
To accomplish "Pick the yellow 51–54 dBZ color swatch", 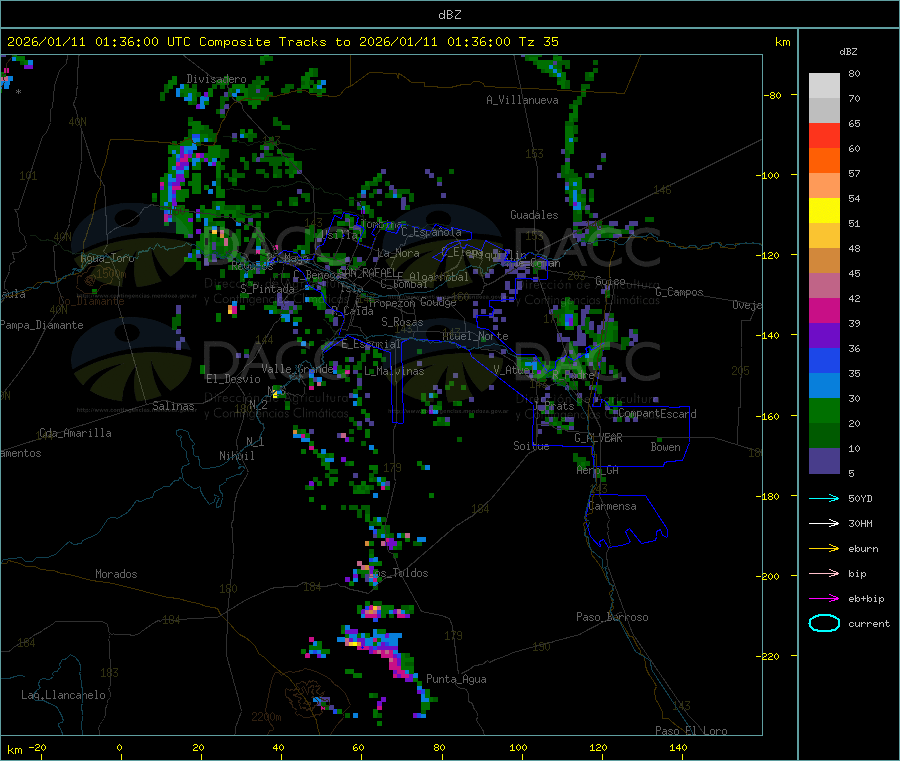I will tap(824, 211).
